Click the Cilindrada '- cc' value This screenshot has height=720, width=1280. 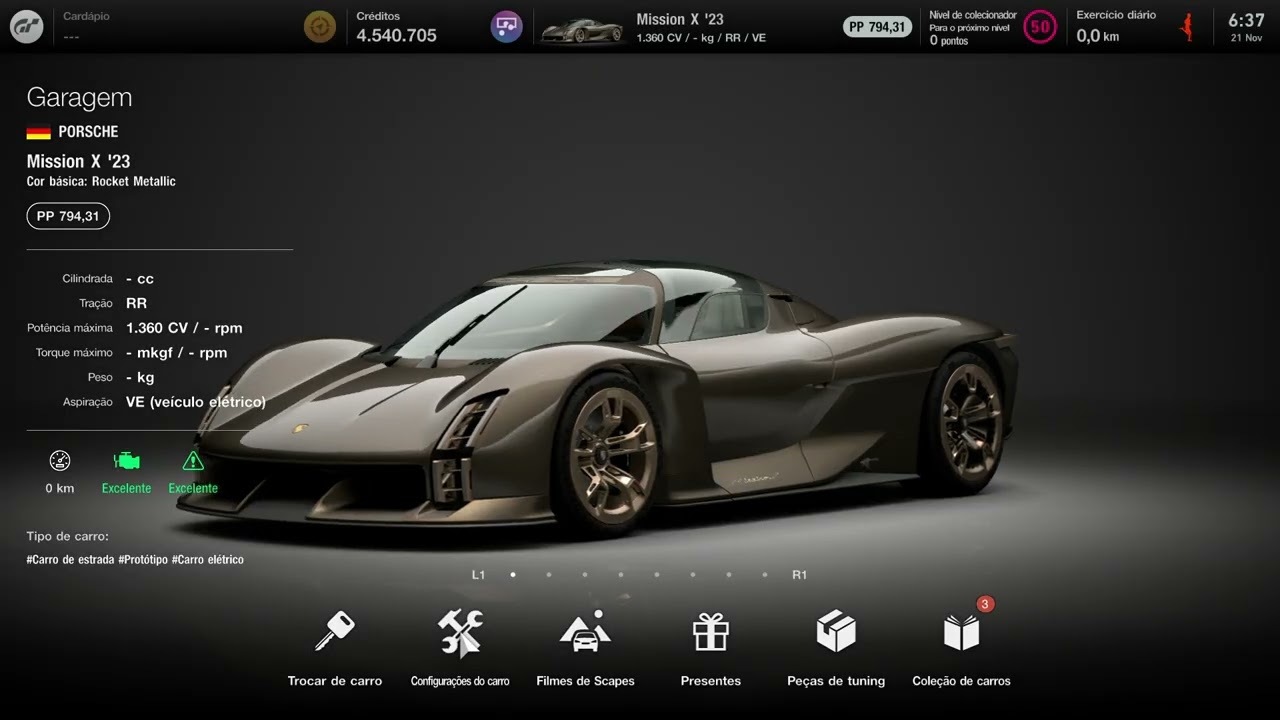[x=140, y=279]
